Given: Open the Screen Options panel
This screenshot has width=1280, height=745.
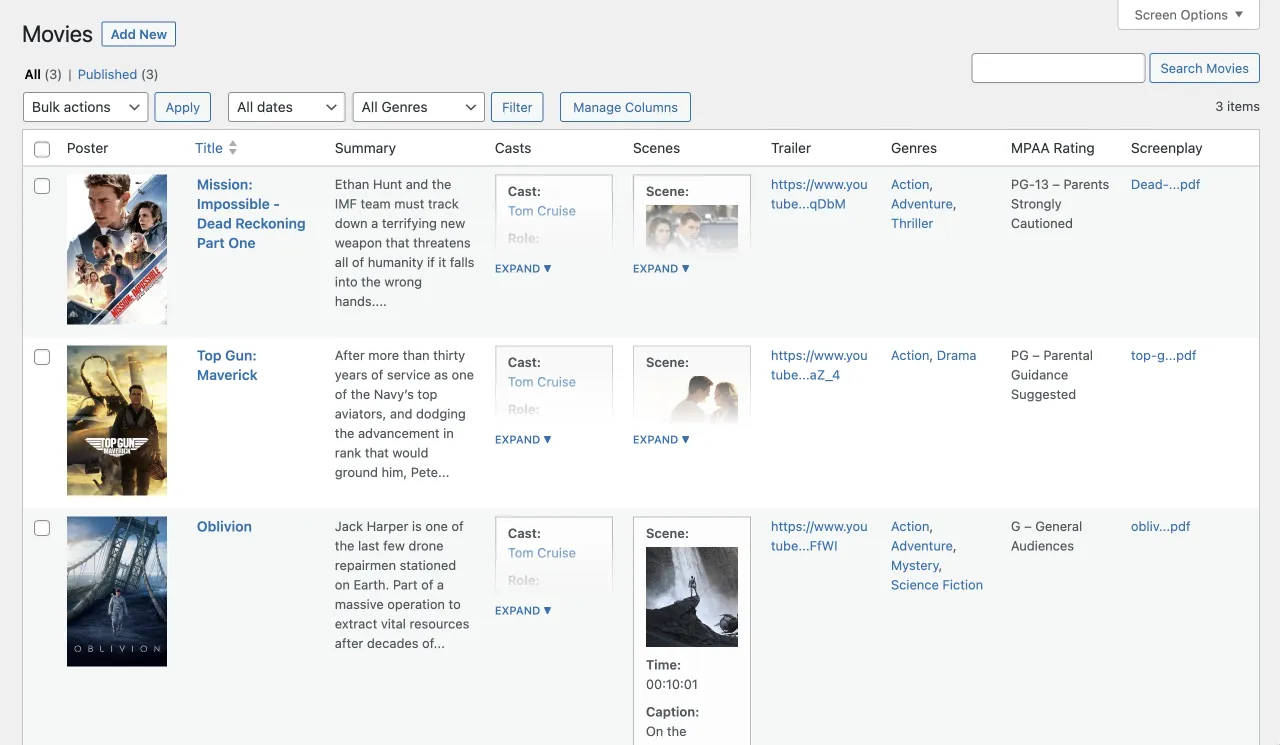Looking at the screenshot, I should click(x=1188, y=15).
